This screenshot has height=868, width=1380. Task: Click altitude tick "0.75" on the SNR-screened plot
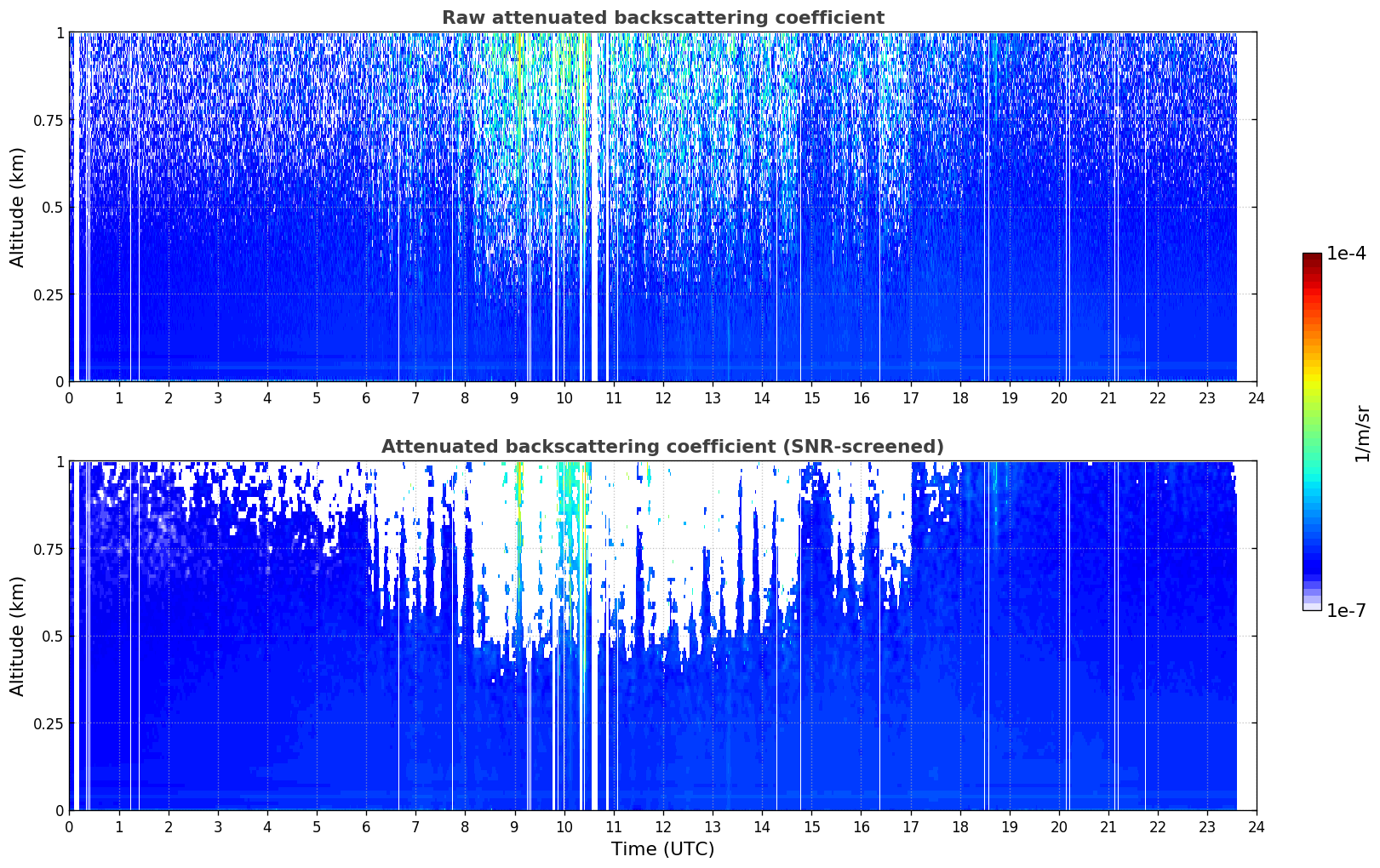coord(49,549)
